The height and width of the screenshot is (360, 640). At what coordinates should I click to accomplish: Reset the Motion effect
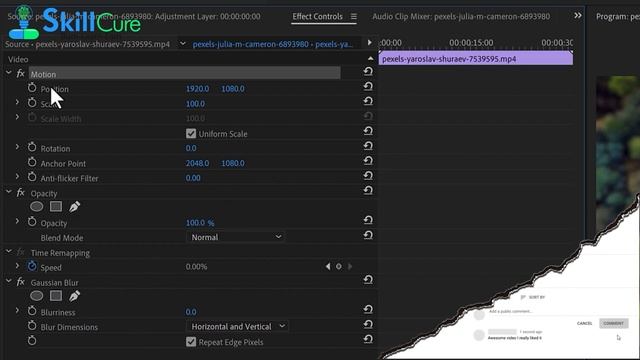point(368,71)
